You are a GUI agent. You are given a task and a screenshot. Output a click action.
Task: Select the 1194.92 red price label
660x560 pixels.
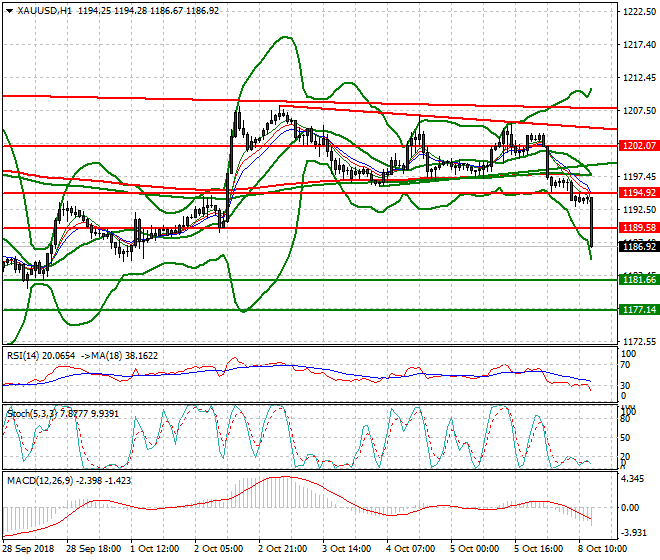coord(639,193)
